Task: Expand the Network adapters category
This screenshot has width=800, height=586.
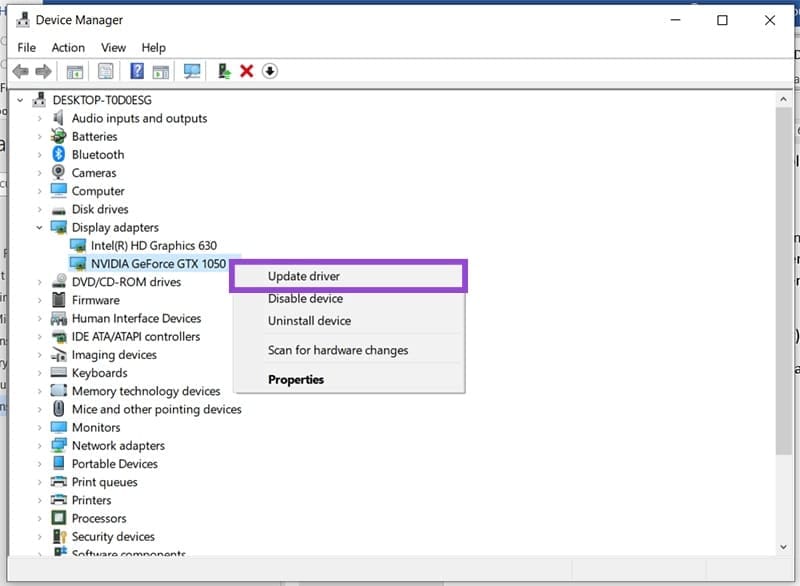Action: pos(40,445)
